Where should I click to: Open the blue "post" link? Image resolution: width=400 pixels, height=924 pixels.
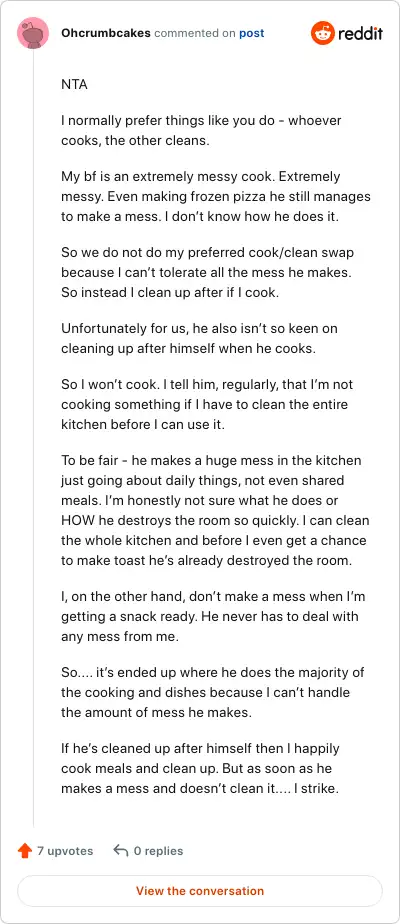point(252,33)
